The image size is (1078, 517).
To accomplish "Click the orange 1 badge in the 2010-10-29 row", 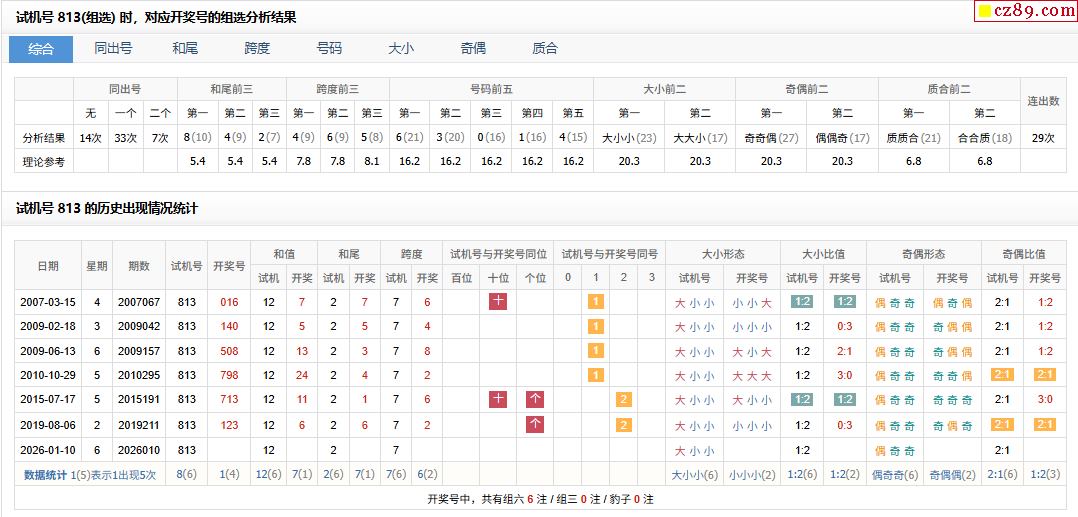I will 596,375.
